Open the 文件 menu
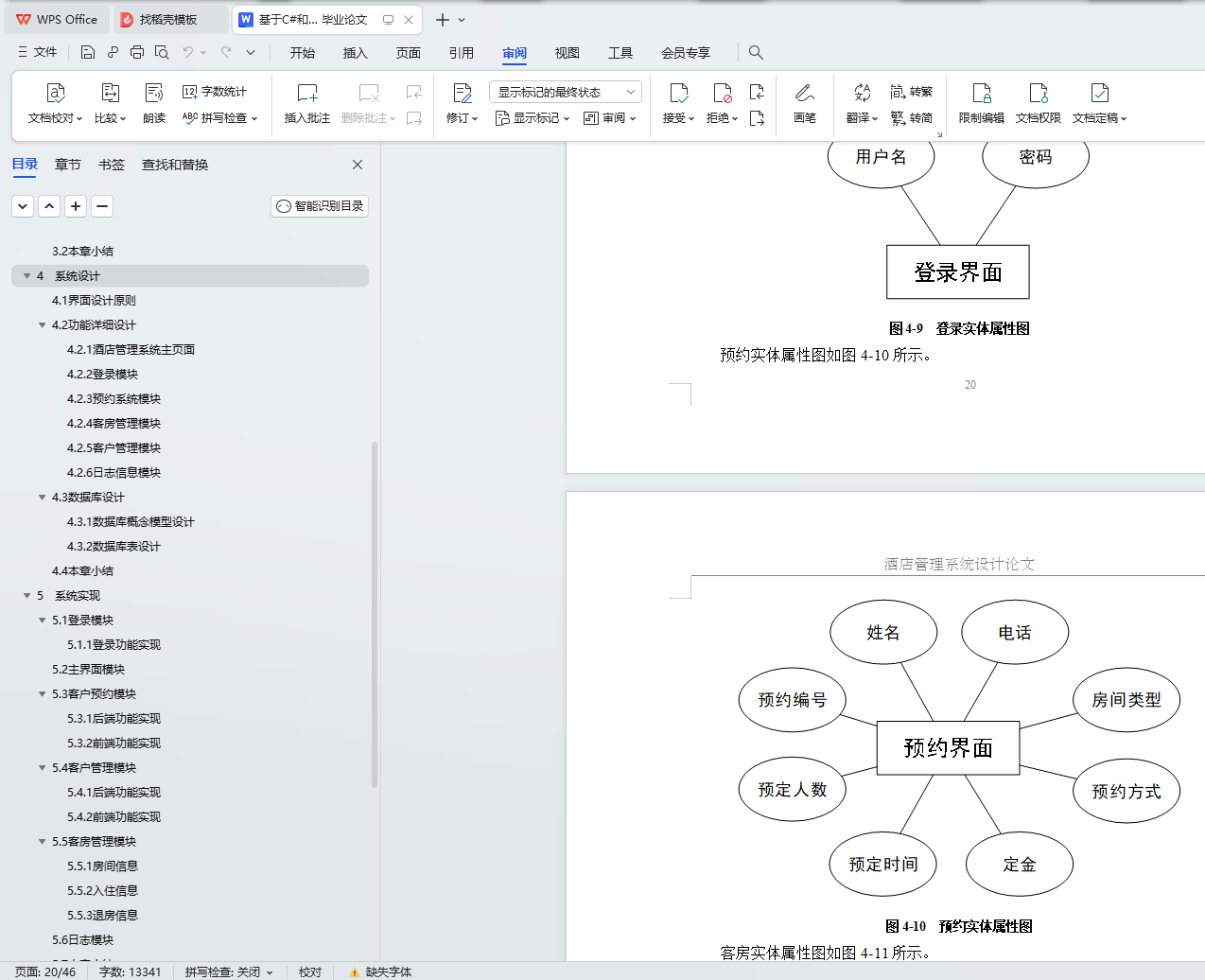The width and height of the screenshot is (1205, 980). (x=38, y=52)
